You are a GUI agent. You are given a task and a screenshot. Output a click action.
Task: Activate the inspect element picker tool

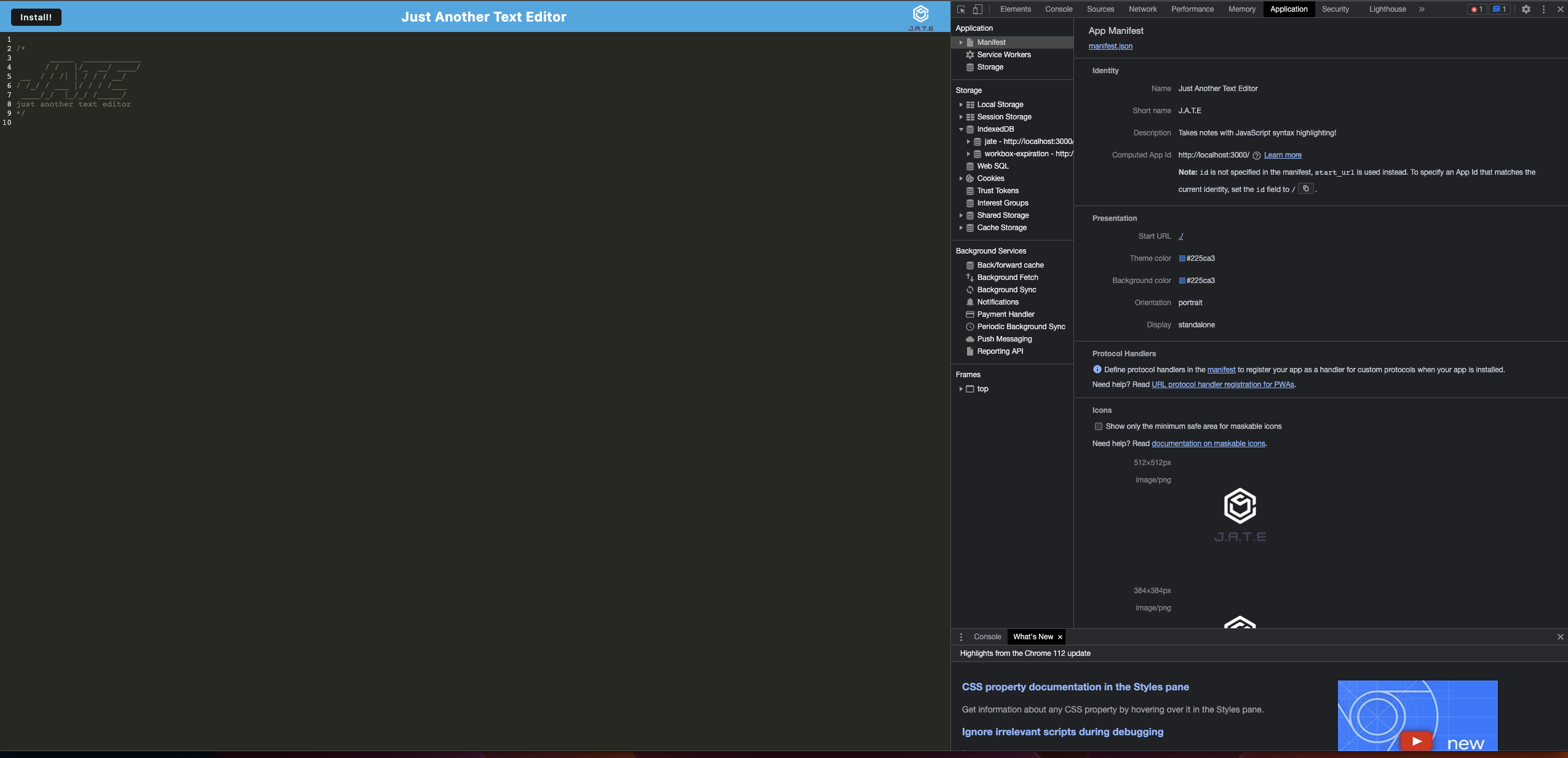click(x=960, y=9)
